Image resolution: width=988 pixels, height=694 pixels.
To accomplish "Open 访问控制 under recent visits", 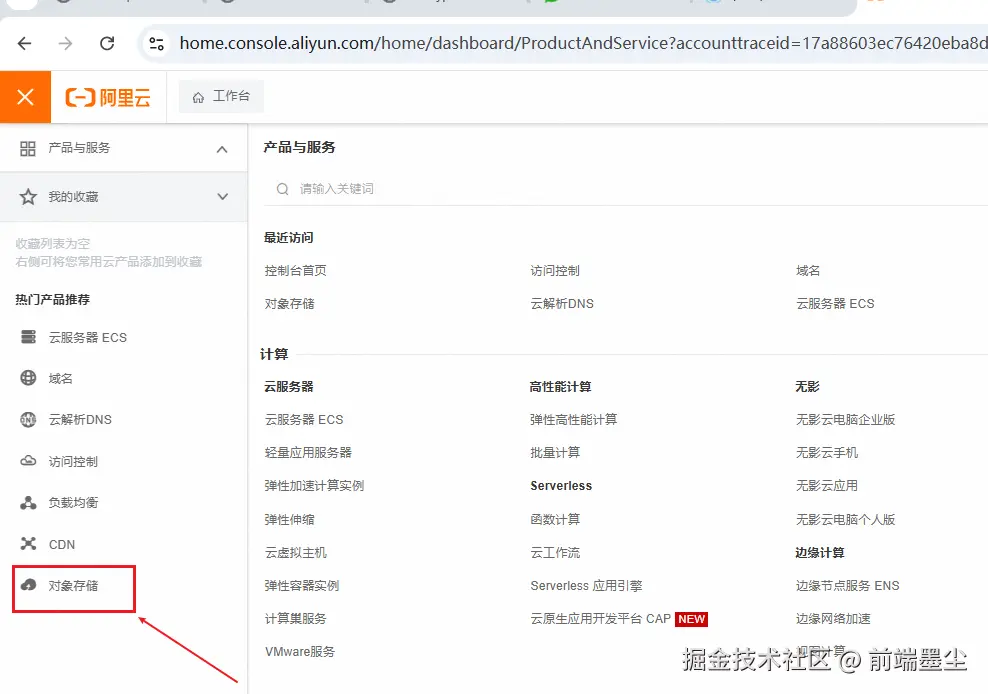I will 554,270.
